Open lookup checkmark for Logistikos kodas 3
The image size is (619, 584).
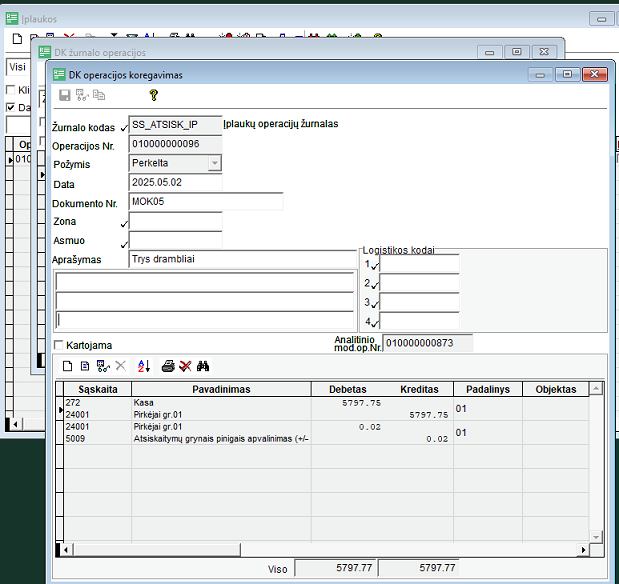375,304
